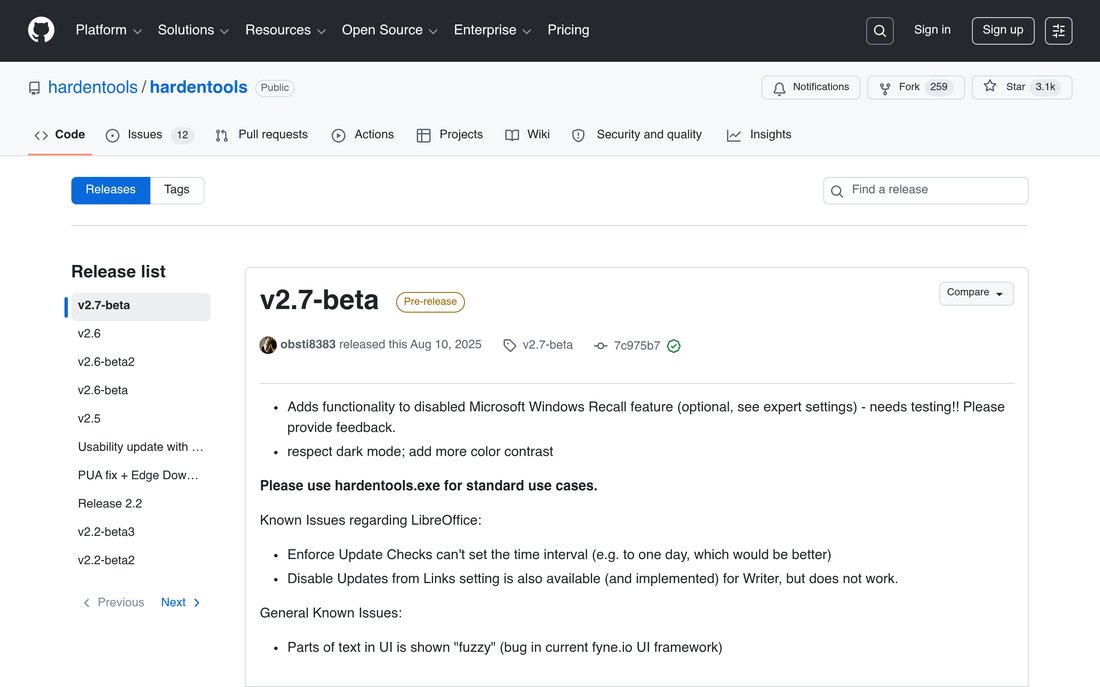Open the v2.7-beta release title
The width and height of the screenshot is (1100, 687).
click(319, 300)
